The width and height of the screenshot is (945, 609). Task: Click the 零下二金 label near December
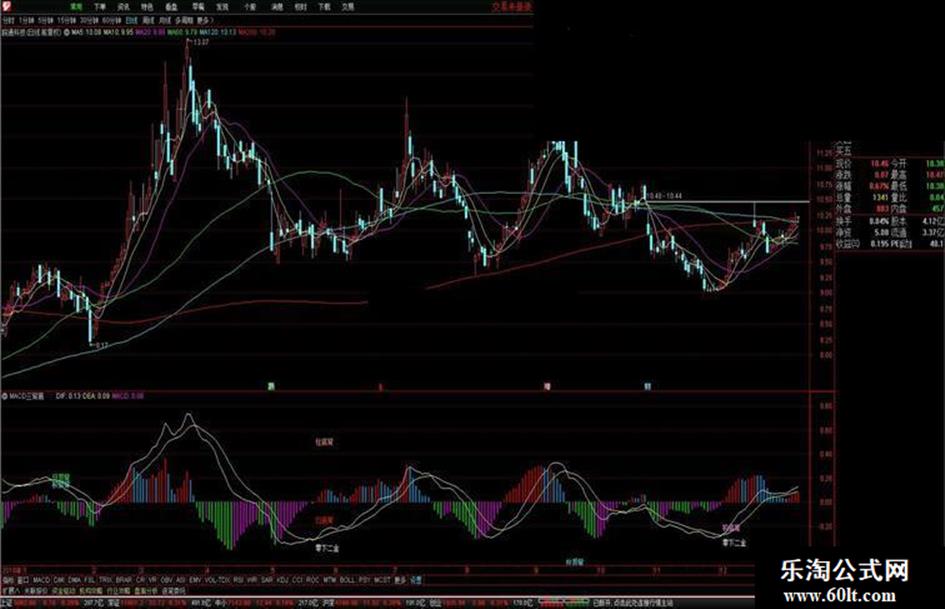[x=735, y=543]
